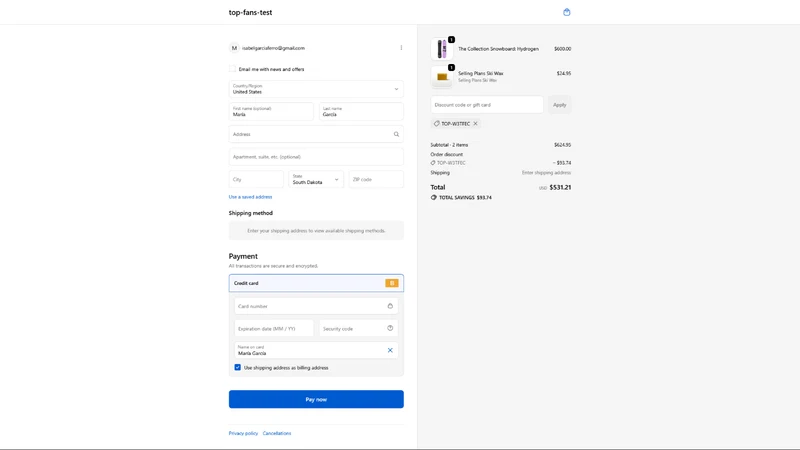Open the Use a saved address link
This screenshot has height=450, width=800.
(x=250, y=197)
